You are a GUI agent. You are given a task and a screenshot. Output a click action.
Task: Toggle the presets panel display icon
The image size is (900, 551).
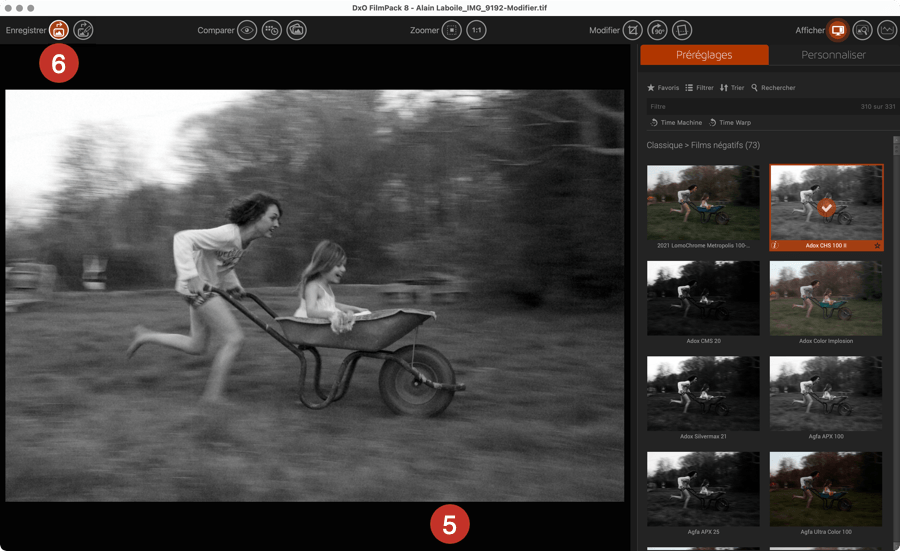pyautogui.click(x=836, y=30)
